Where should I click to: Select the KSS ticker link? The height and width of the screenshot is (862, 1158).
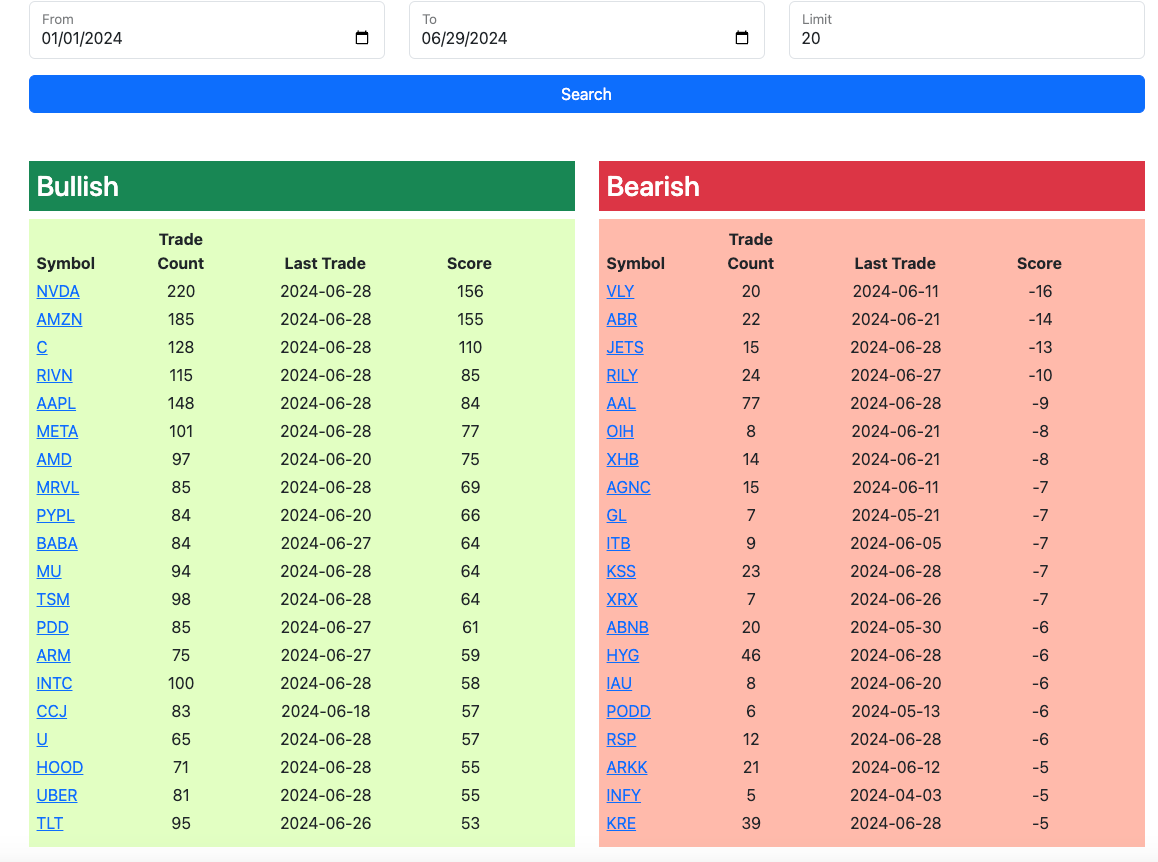point(621,572)
